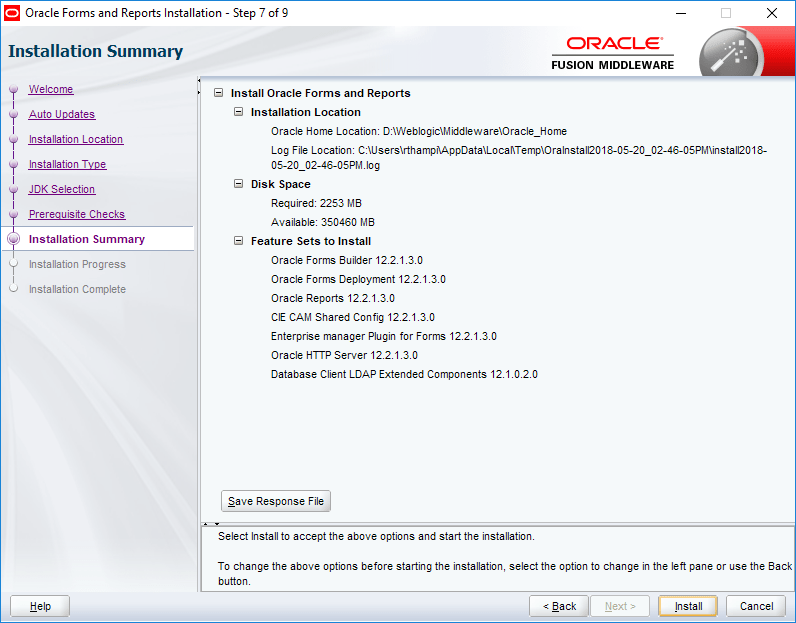This screenshot has height=623, width=796.
Task: Return to JDK Selection step
Action: (x=62, y=189)
